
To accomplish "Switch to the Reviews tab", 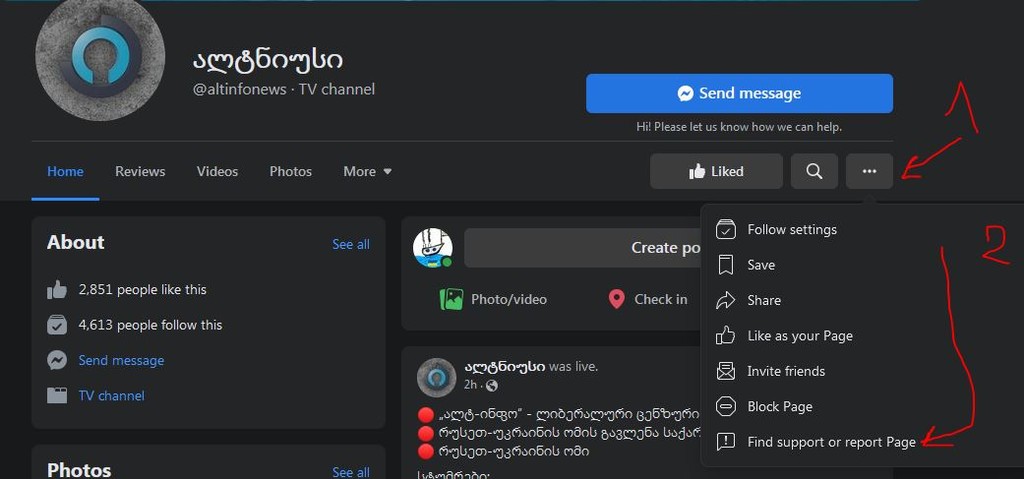I will point(140,171).
